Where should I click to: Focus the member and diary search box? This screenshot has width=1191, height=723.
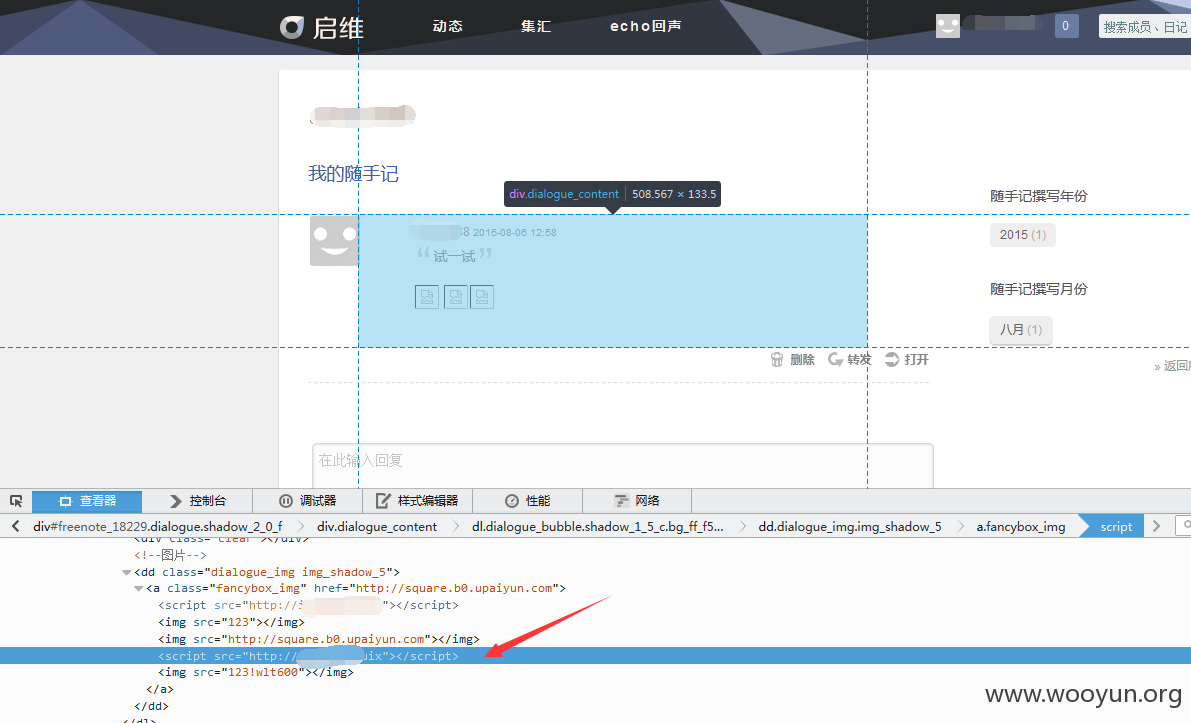[x=1144, y=27]
